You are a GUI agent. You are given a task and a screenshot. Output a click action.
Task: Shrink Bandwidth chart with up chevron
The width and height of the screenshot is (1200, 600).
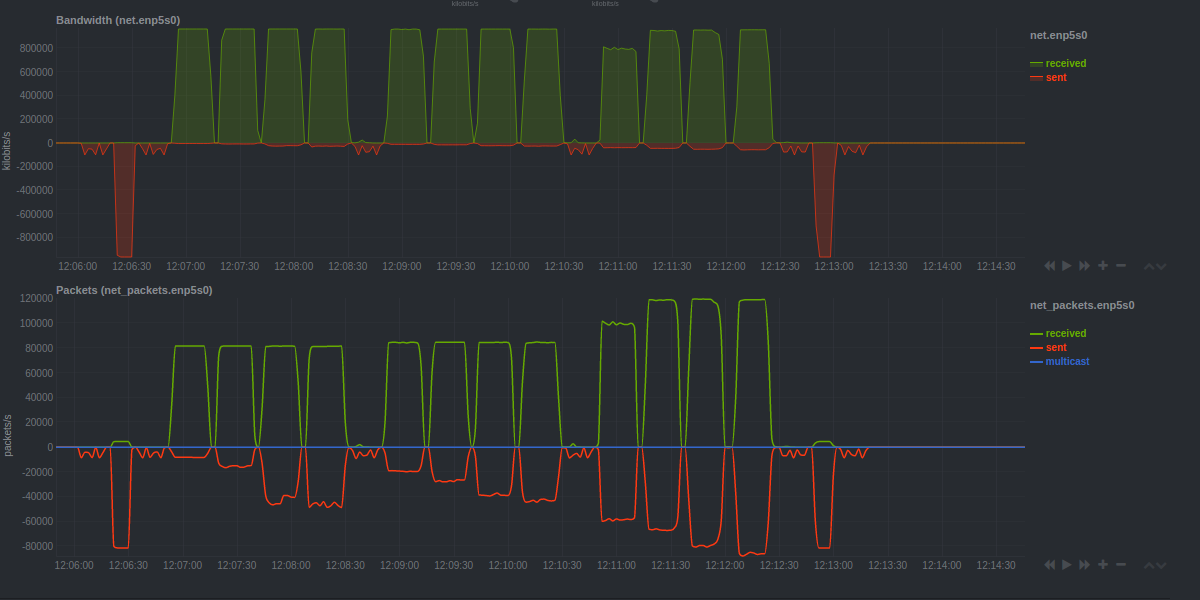[1149, 266]
